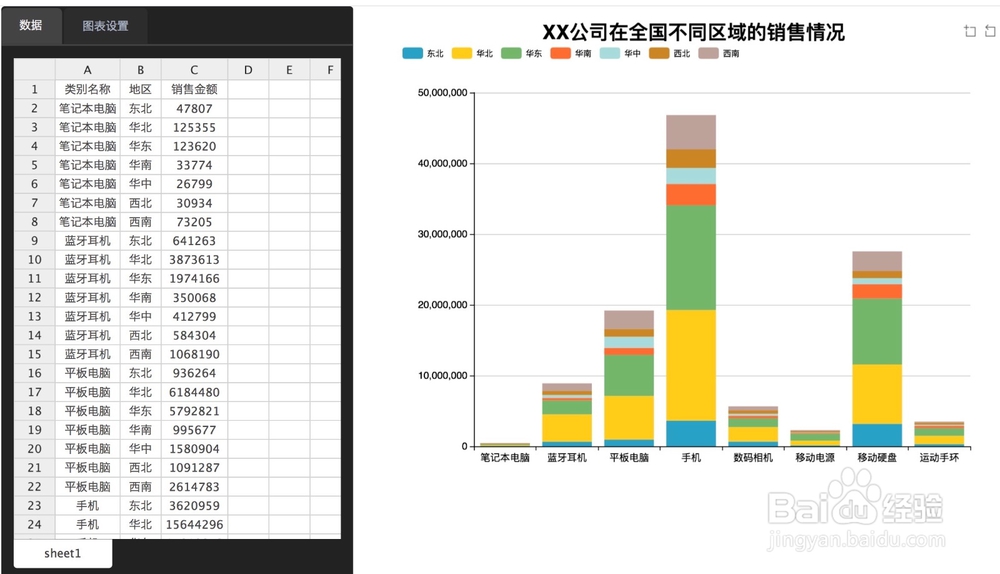Click 西南 cell in row 8

pyautogui.click(x=140, y=222)
